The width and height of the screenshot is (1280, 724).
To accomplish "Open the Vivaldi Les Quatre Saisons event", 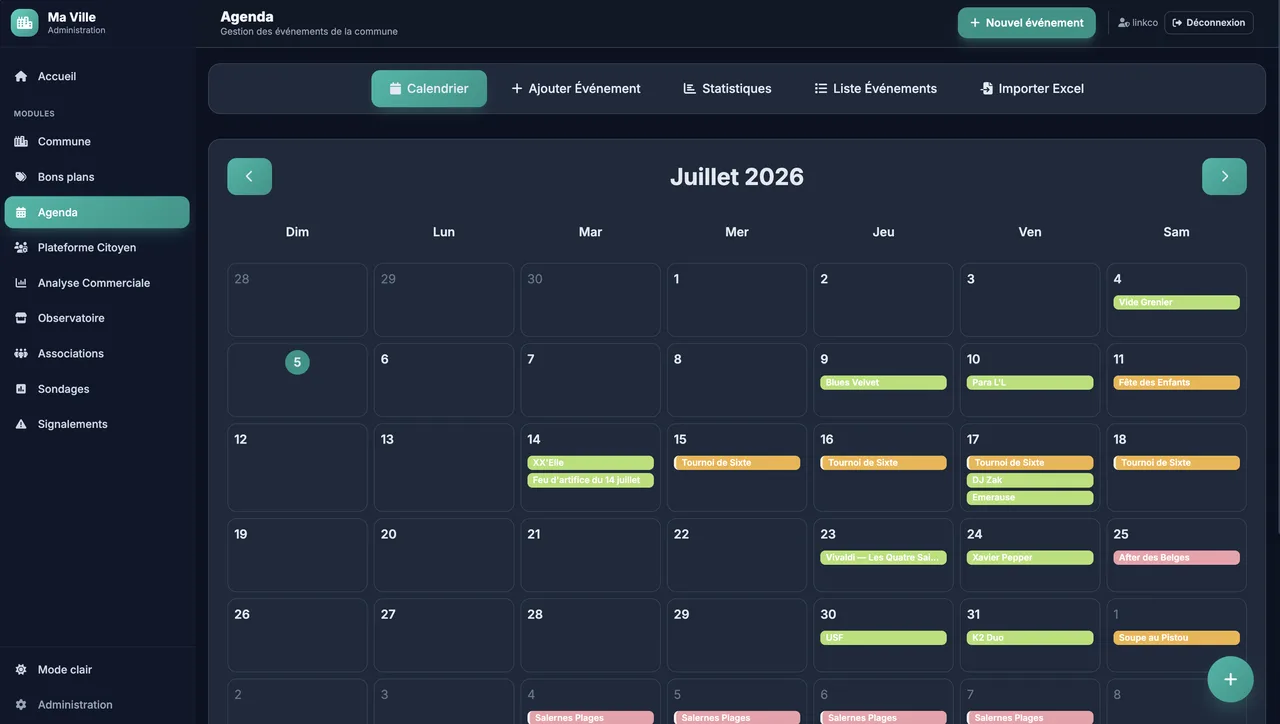I will click(883, 558).
